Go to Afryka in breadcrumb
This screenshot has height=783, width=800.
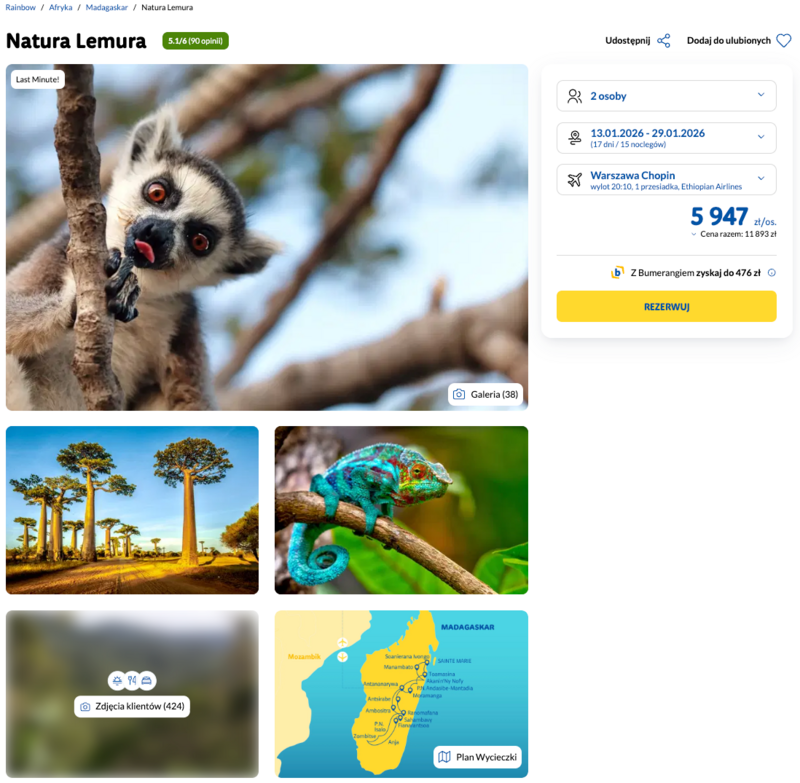(x=60, y=8)
